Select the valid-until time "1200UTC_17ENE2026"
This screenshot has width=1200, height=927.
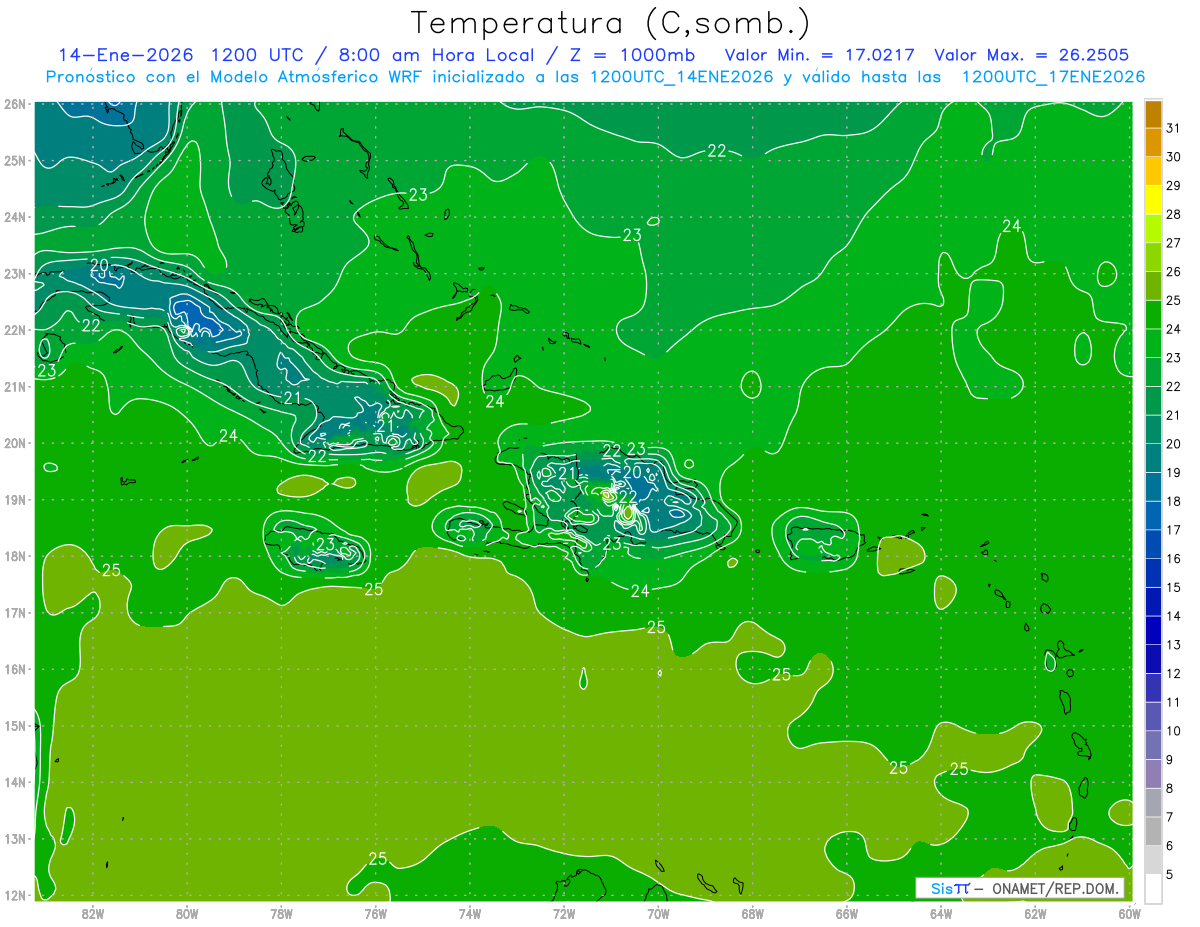point(1052,77)
